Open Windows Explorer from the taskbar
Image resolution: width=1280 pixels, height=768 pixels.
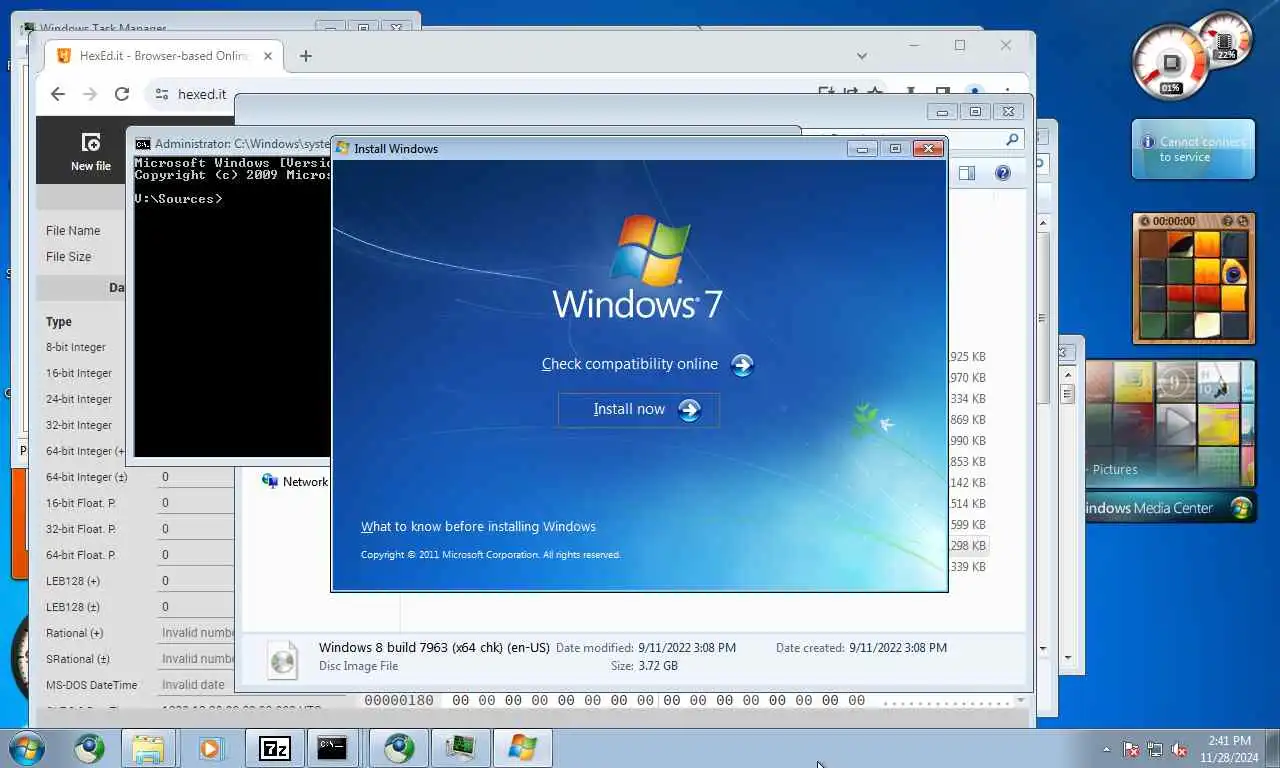coord(148,748)
